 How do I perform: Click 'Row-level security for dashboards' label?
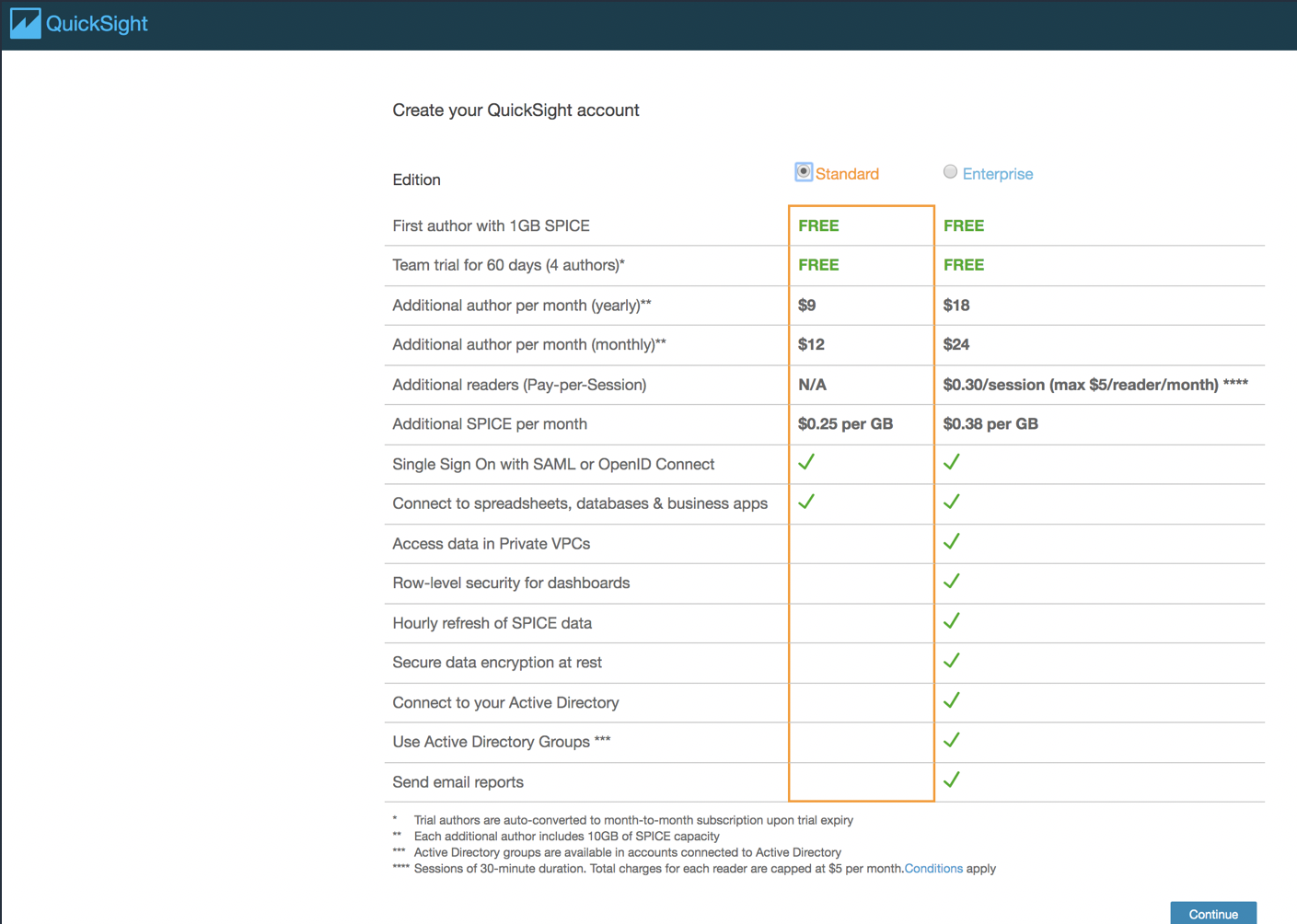pos(511,583)
